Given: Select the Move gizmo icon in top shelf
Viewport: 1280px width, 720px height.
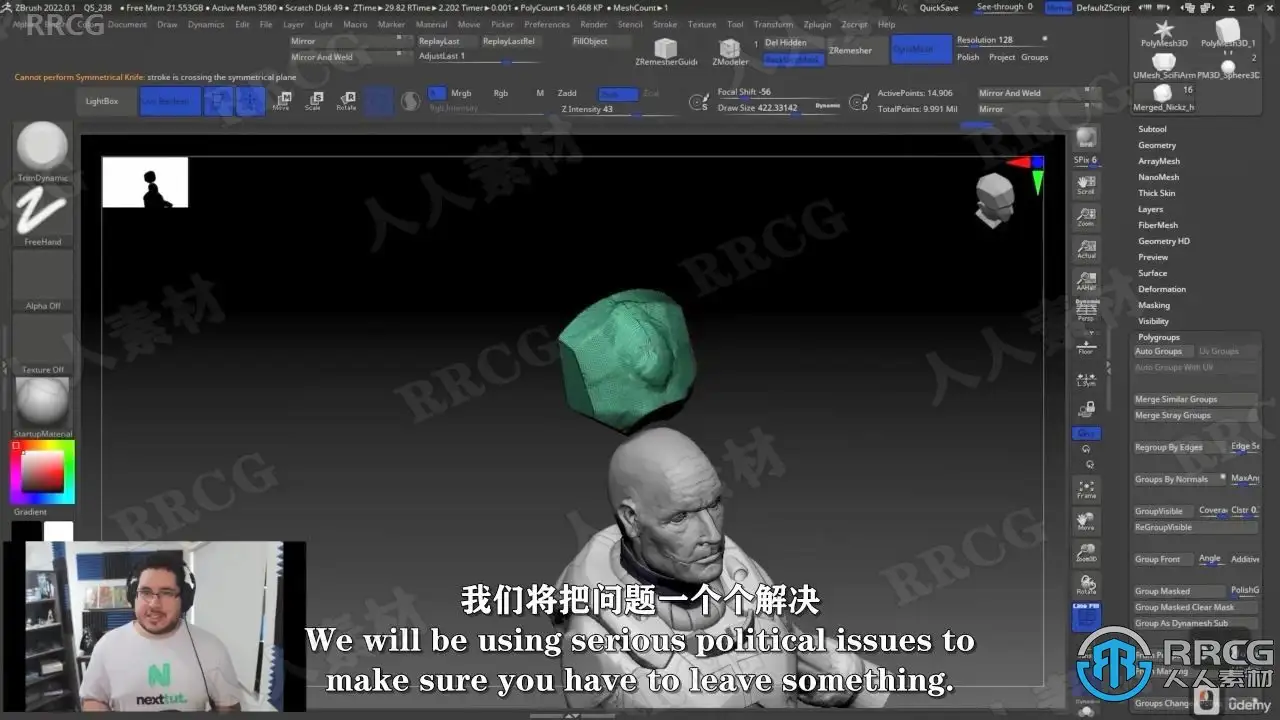Looking at the screenshot, I should coord(283,100).
